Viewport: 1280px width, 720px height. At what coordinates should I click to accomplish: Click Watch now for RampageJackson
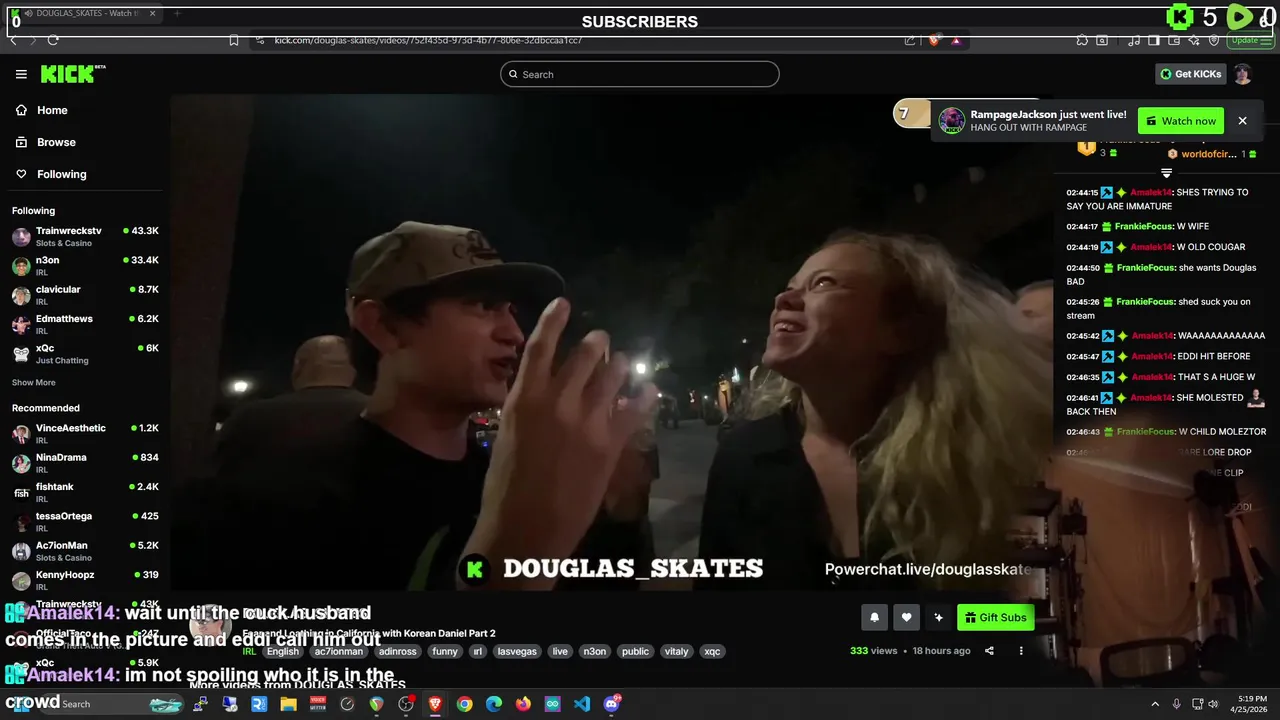click(1181, 121)
